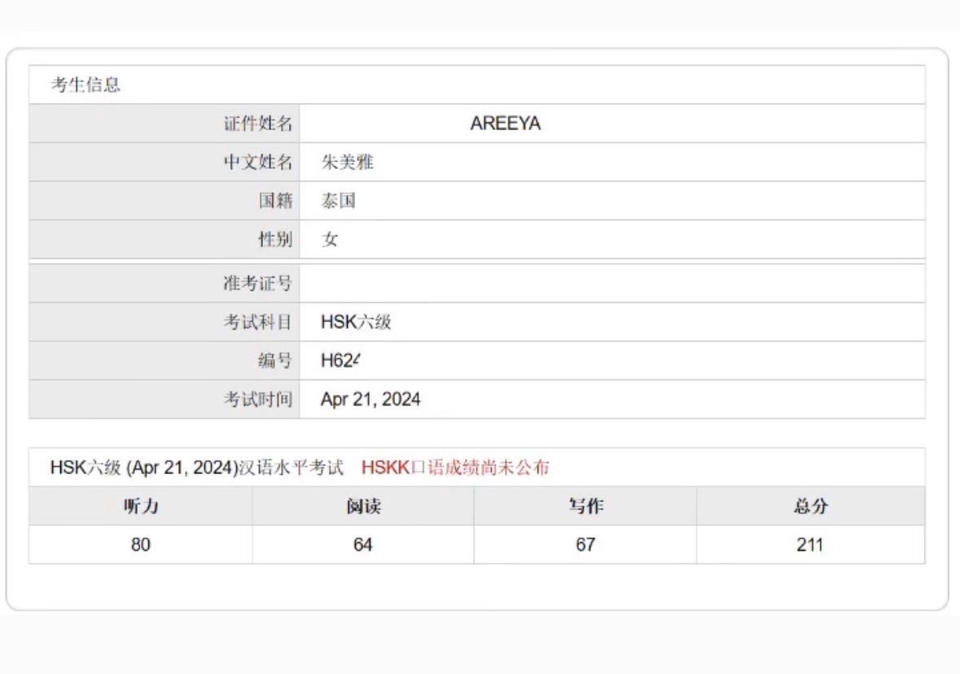Select the Chinese name 朱美雅

coord(347,162)
